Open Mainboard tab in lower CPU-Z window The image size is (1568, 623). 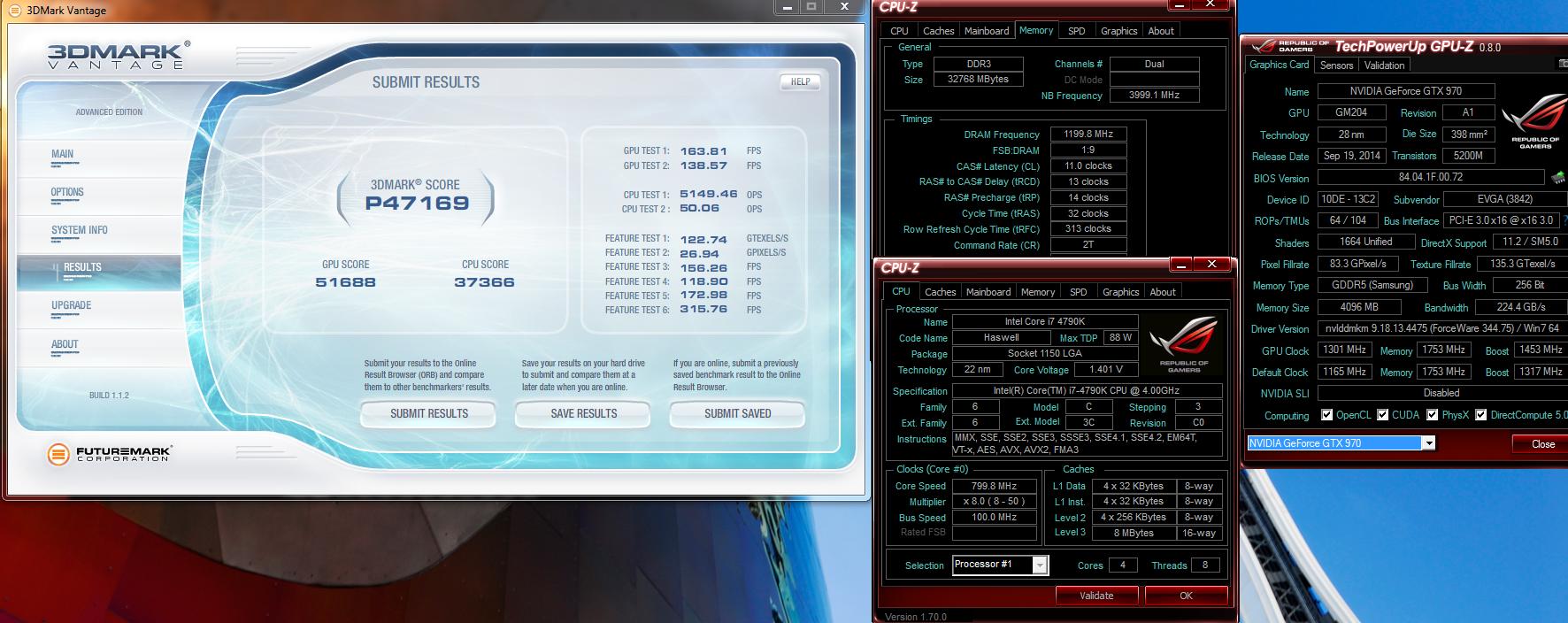point(988,292)
